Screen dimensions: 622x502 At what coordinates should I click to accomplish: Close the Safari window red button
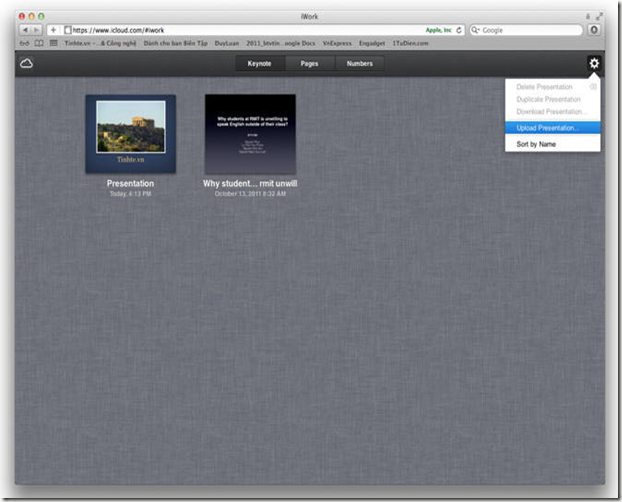(22, 16)
